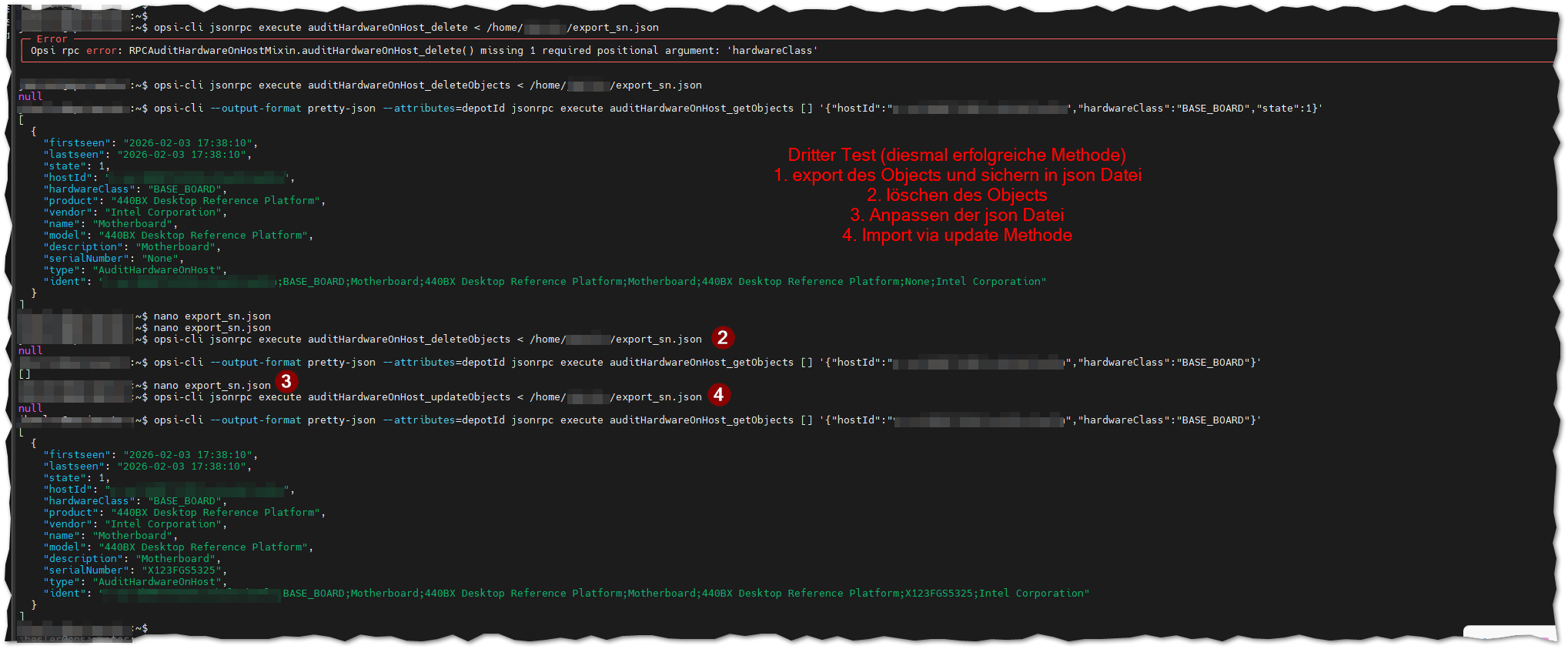The height and width of the screenshot is (649, 1568).
Task: Click "vendor": "Intel Corporation" above serialNumber X123FGS5325
Action: (x=135, y=524)
